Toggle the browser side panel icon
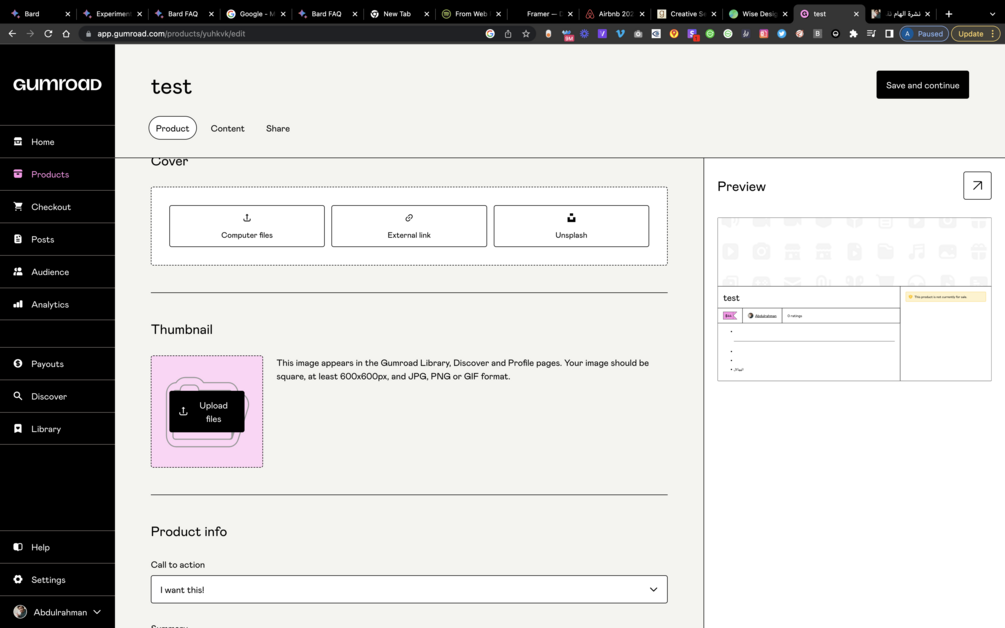1005x628 pixels. pos(889,33)
